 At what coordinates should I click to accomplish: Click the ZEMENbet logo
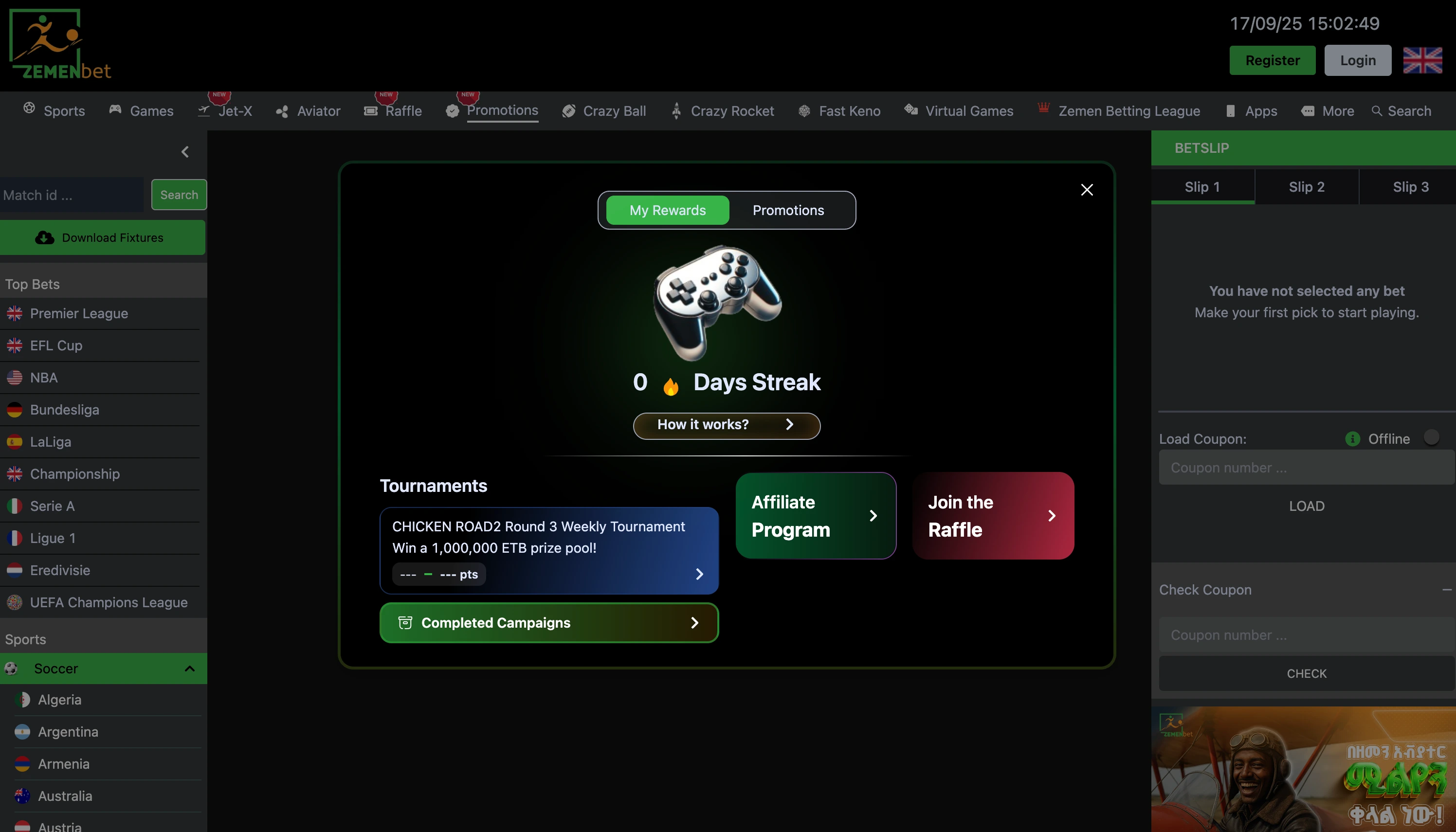60,44
